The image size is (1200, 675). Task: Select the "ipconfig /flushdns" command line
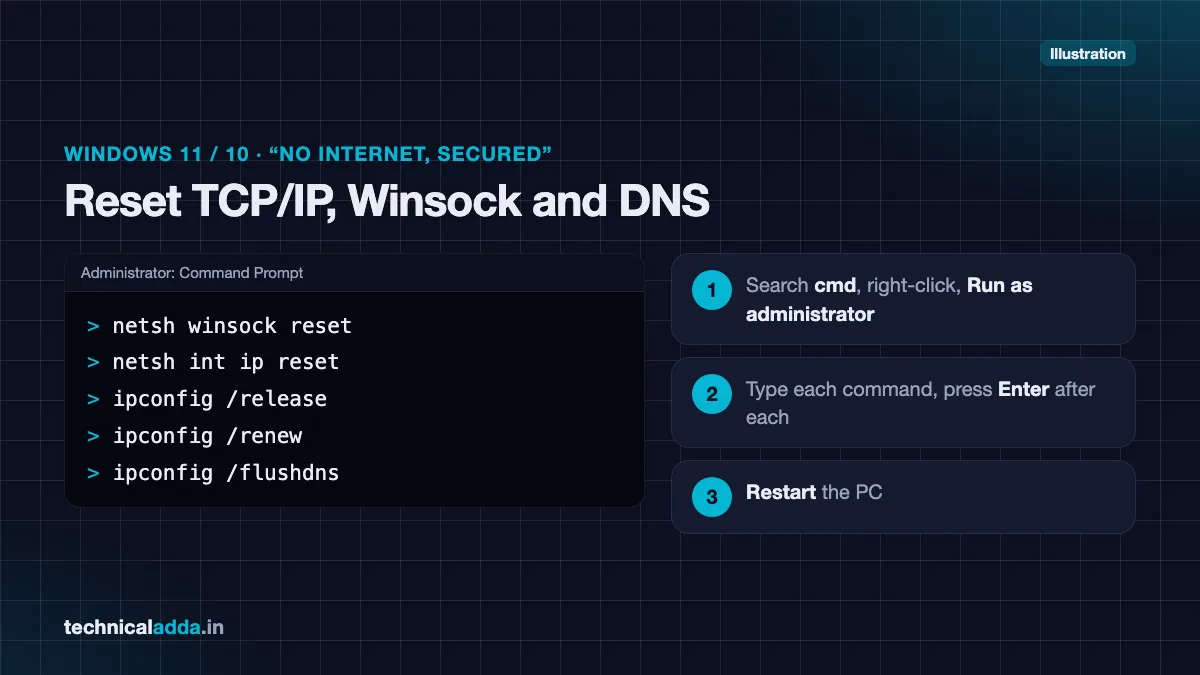[213, 473]
